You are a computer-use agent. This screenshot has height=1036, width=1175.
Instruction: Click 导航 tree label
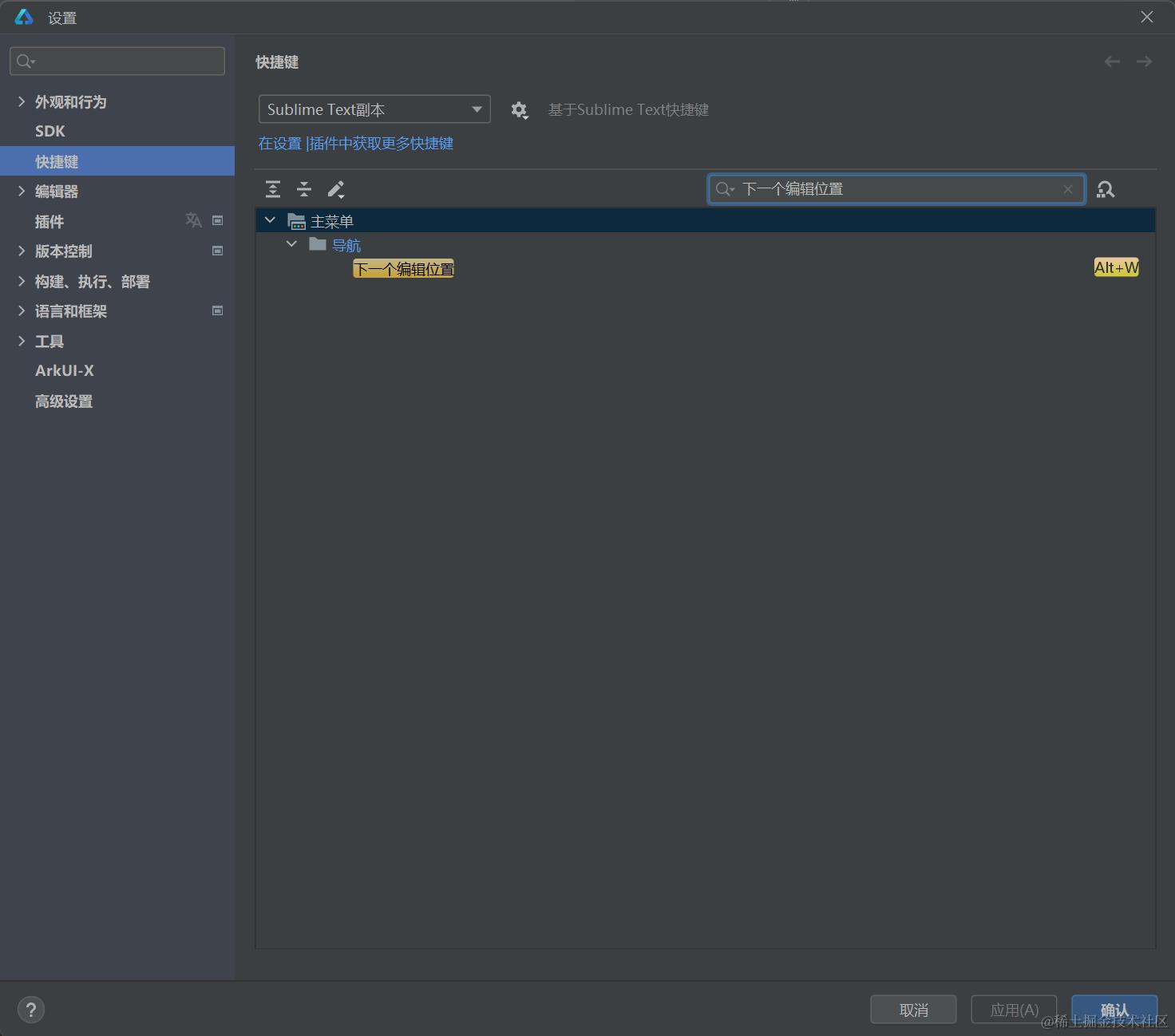coord(346,245)
